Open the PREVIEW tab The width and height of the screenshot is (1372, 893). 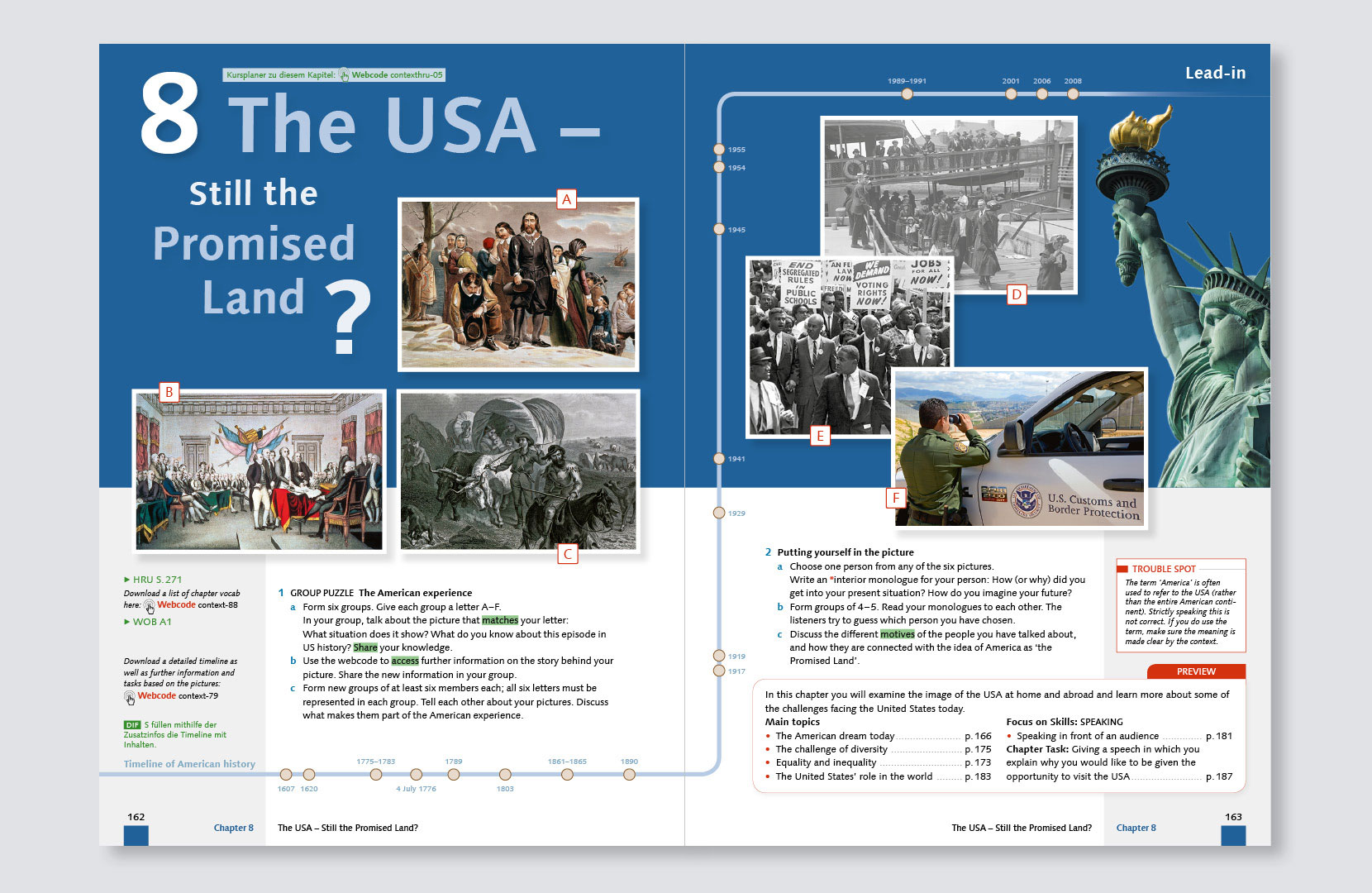(x=1195, y=671)
